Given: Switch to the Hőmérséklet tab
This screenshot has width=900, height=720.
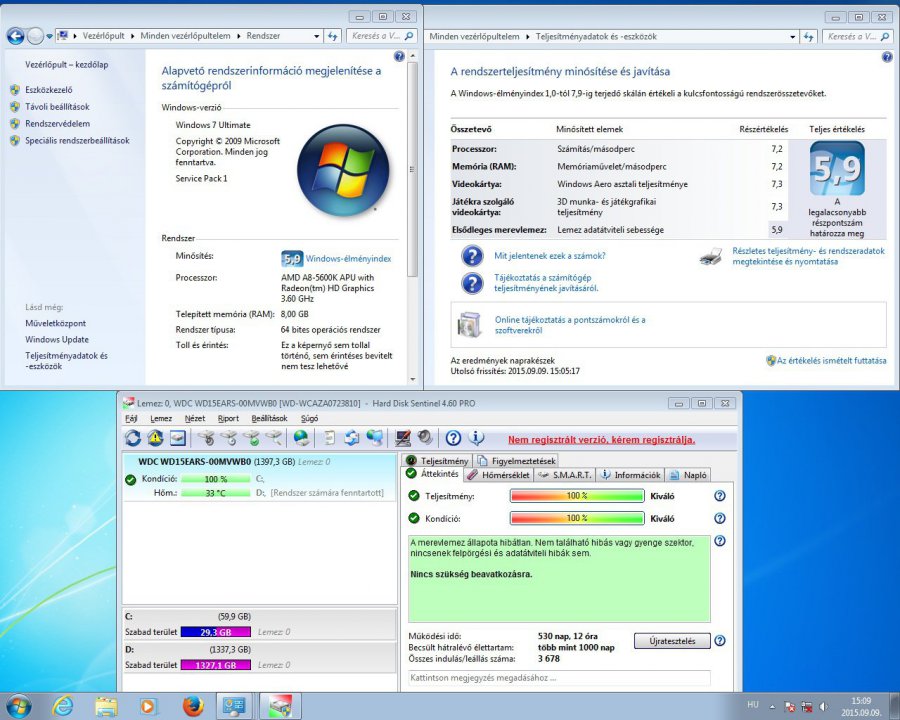Looking at the screenshot, I should click(498, 475).
